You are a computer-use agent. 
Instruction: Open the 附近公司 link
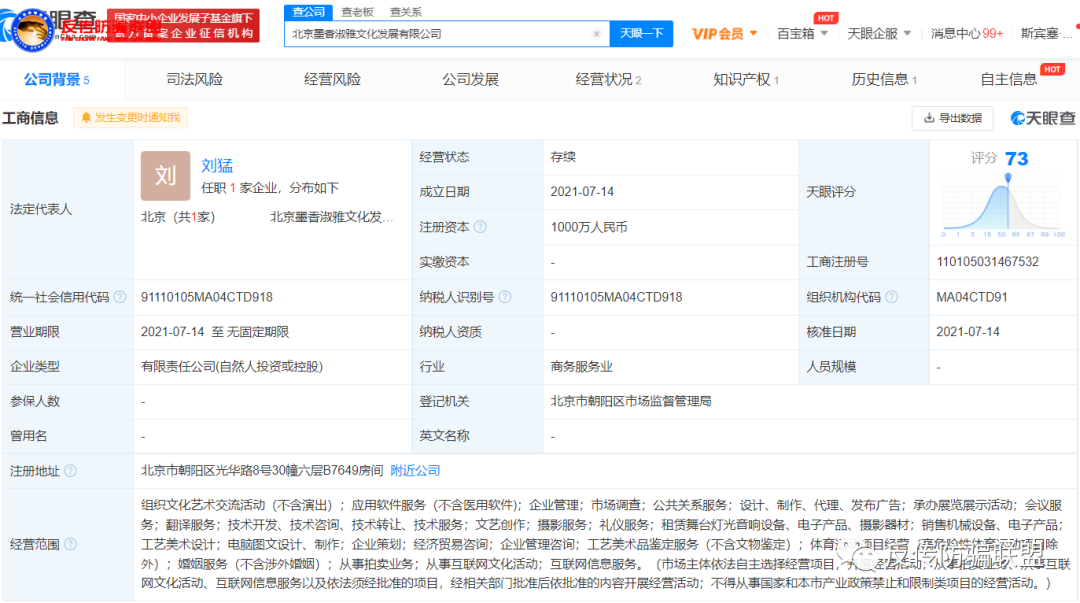[x=414, y=470]
